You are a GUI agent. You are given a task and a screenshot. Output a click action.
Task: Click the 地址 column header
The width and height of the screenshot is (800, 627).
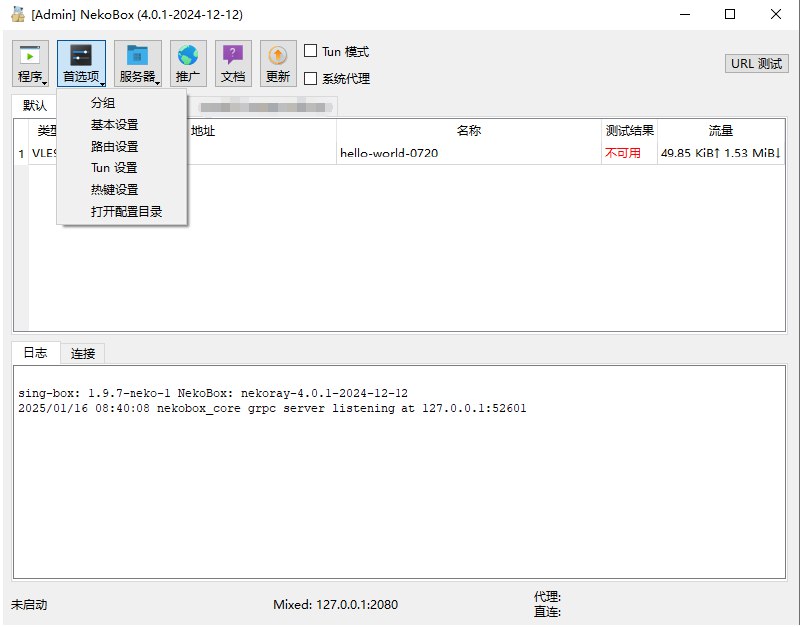pos(203,131)
